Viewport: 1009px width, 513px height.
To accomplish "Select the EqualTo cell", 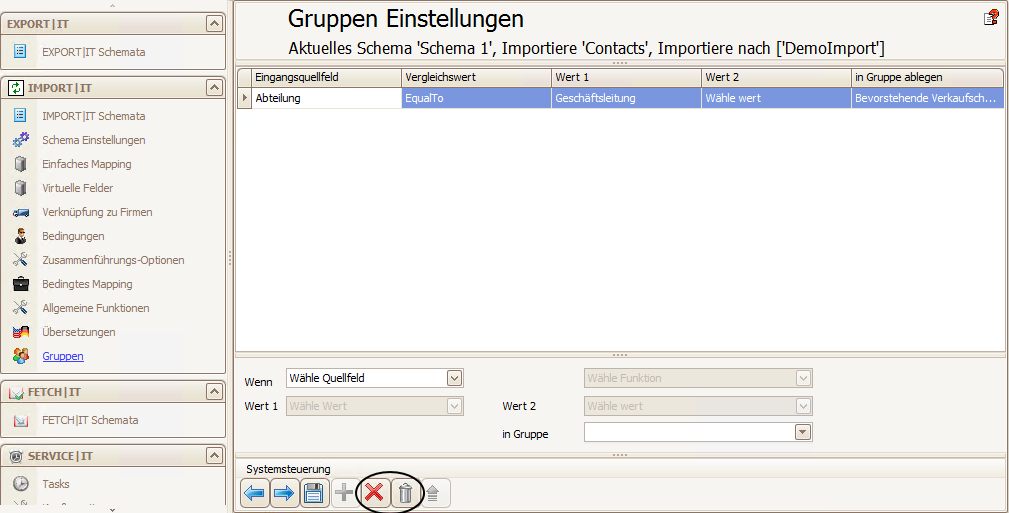I will [476, 98].
